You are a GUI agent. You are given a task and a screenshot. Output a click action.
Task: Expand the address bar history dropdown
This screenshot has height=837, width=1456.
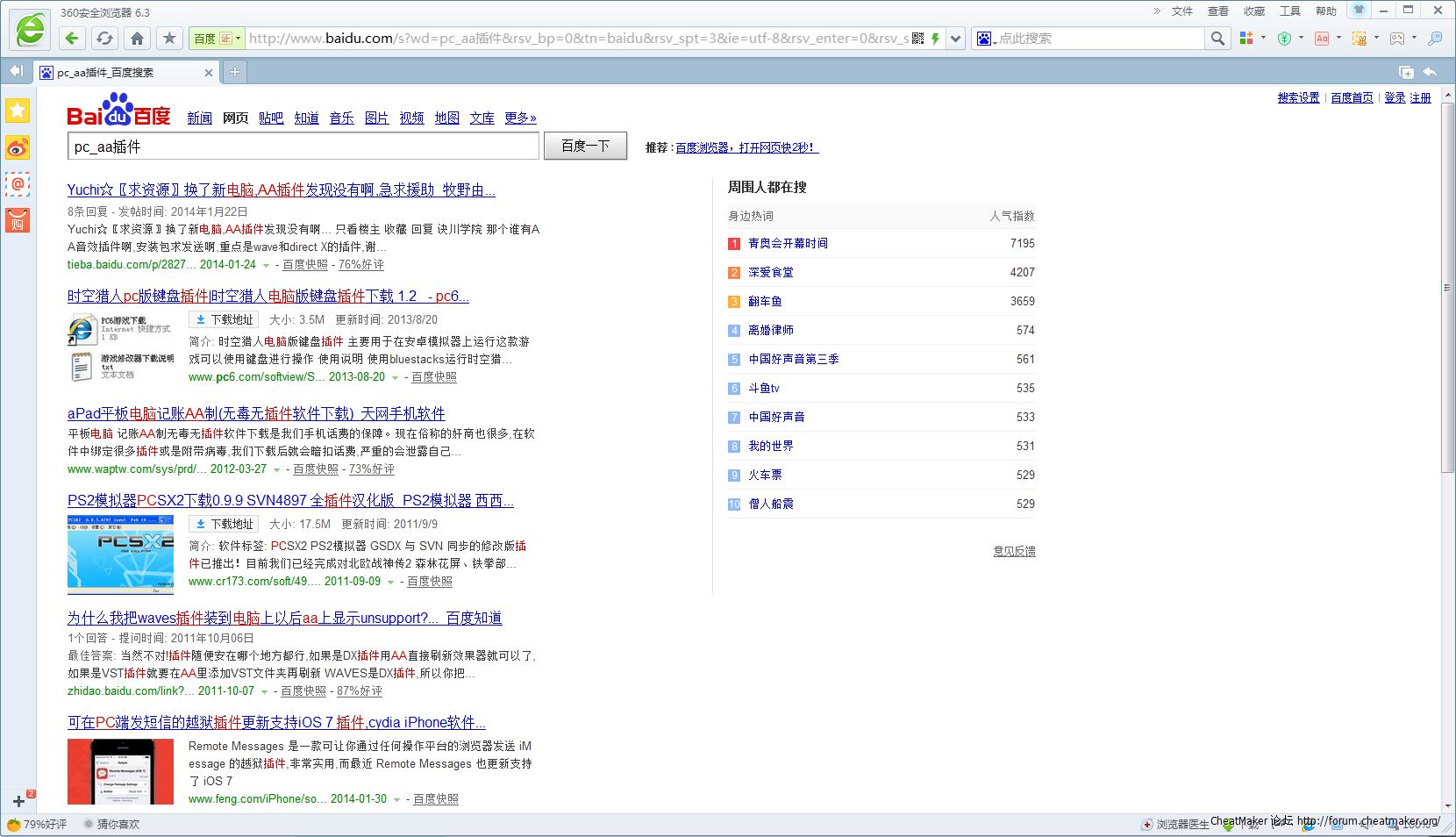coord(955,38)
